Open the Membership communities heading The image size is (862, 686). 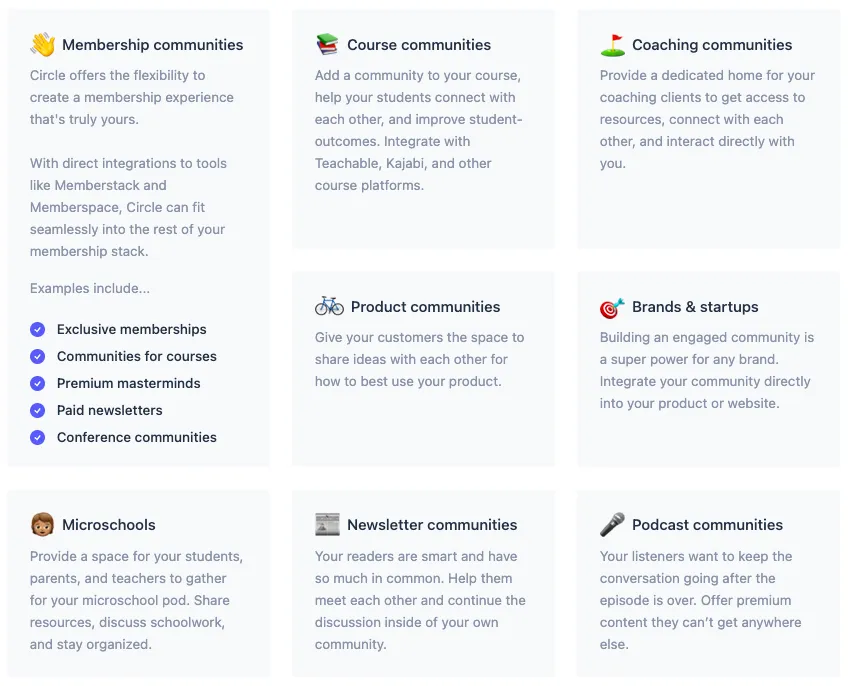tap(152, 45)
